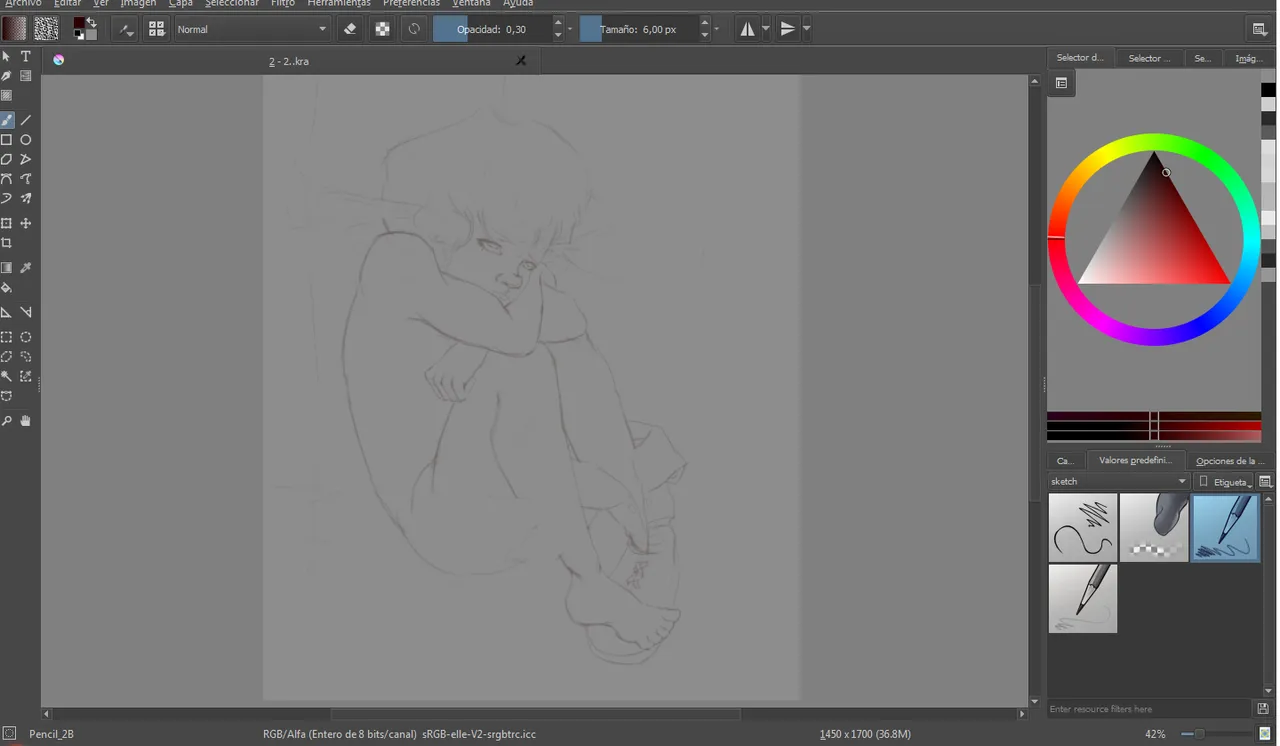1280x746 pixels.
Task: Select the Rectangle tool
Action: click(7, 140)
